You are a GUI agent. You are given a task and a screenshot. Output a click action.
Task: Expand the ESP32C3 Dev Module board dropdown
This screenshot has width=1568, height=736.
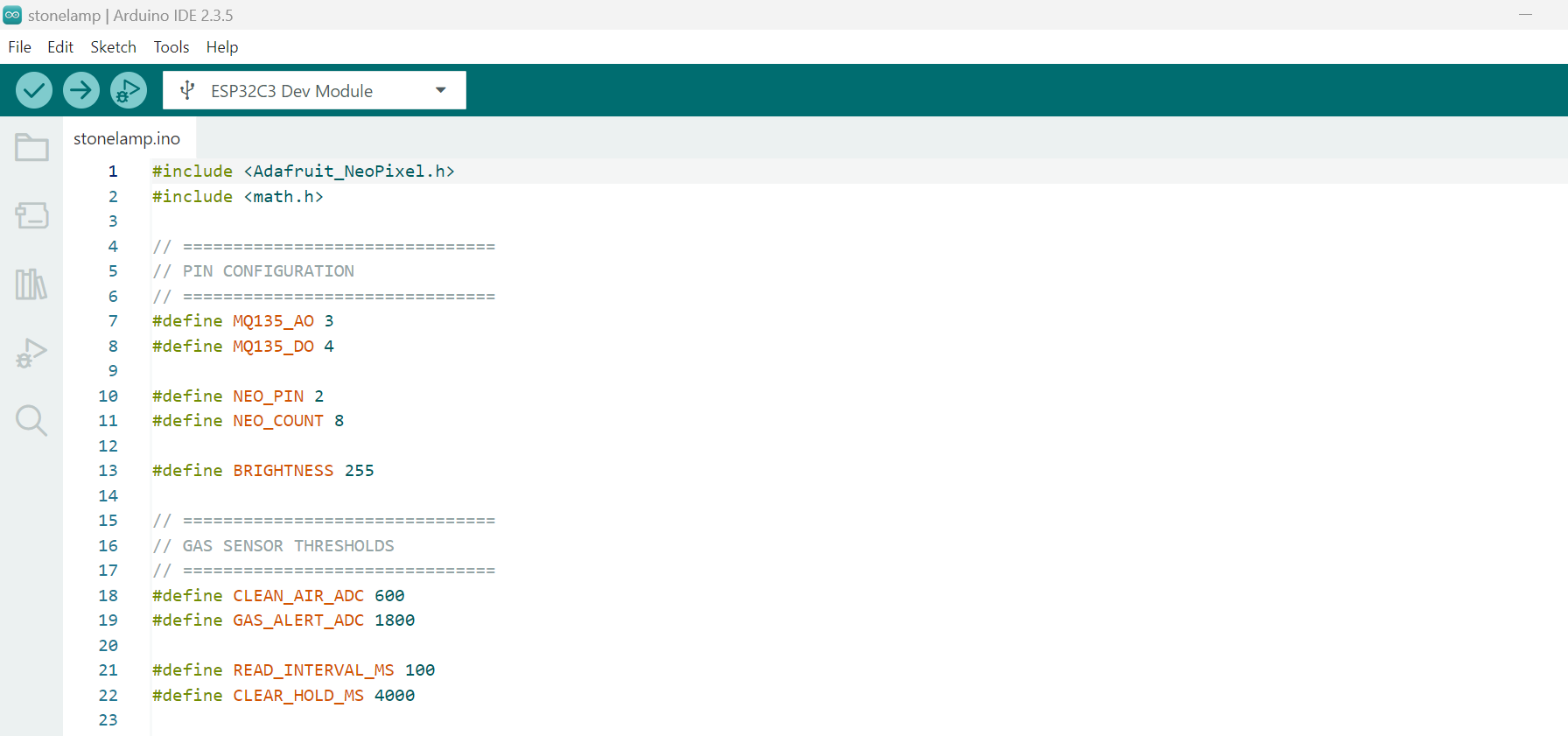(441, 90)
